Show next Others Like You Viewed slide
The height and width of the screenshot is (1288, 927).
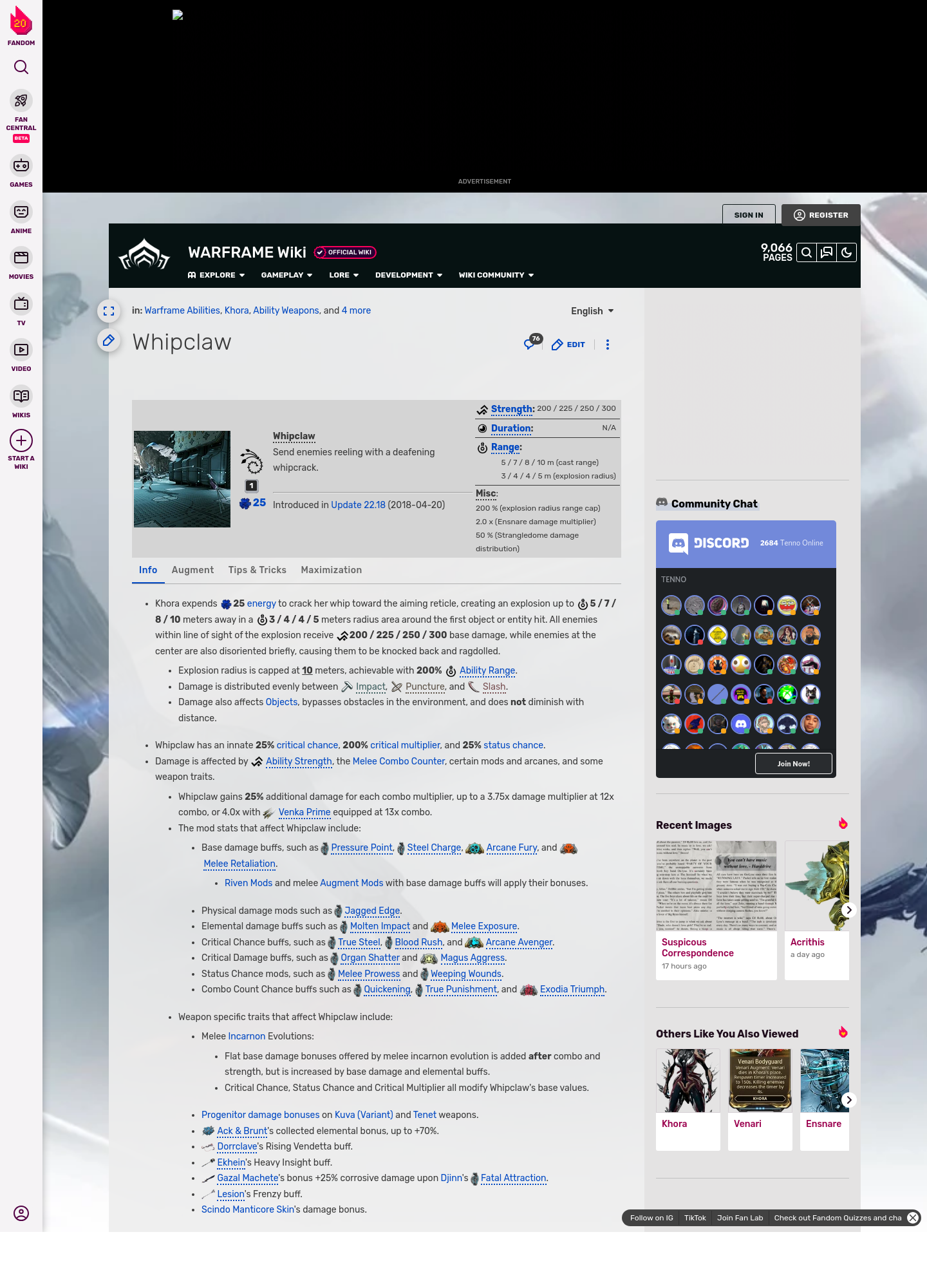point(848,1100)
